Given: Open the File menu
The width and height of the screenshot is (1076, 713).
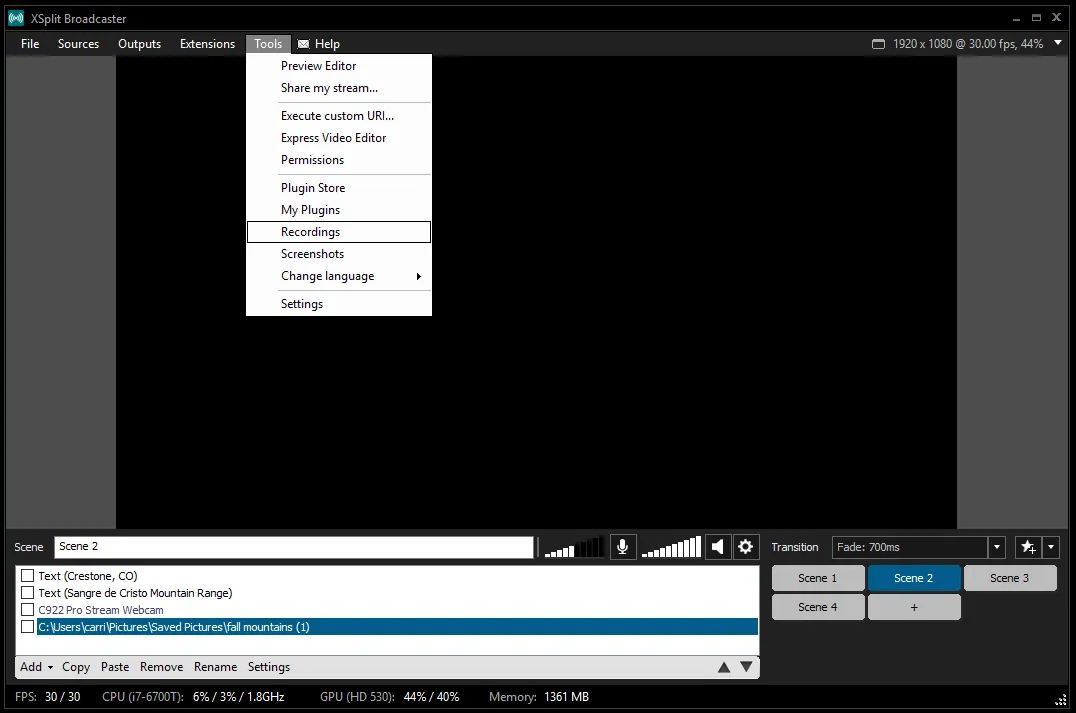Looking at the screenshot, I should coord(30,44).
